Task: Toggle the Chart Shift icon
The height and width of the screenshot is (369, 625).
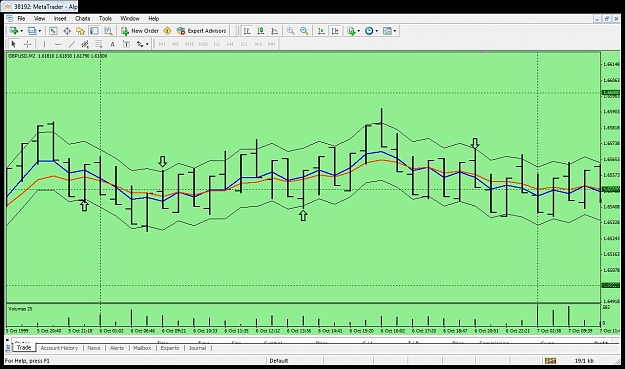Action: point(335,31)
